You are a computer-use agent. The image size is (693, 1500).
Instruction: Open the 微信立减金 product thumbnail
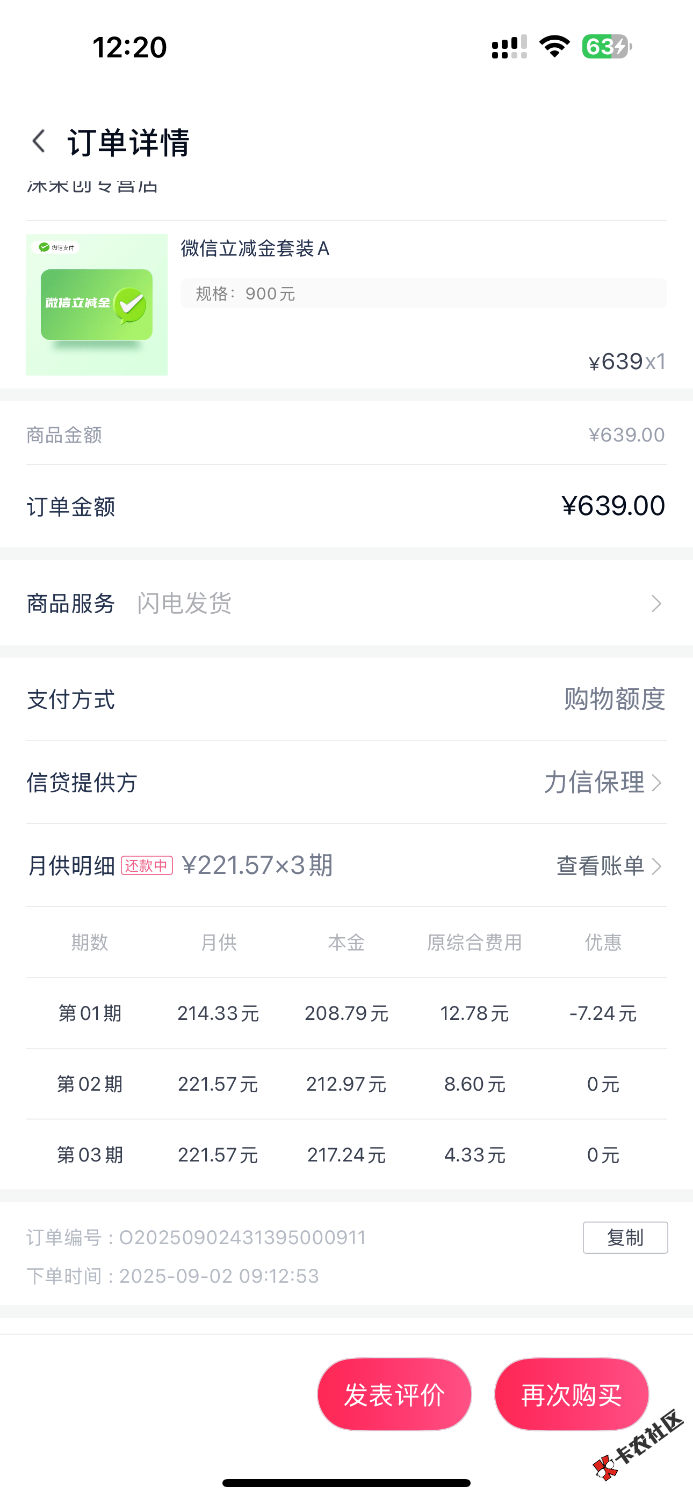(x=97, y=305)
